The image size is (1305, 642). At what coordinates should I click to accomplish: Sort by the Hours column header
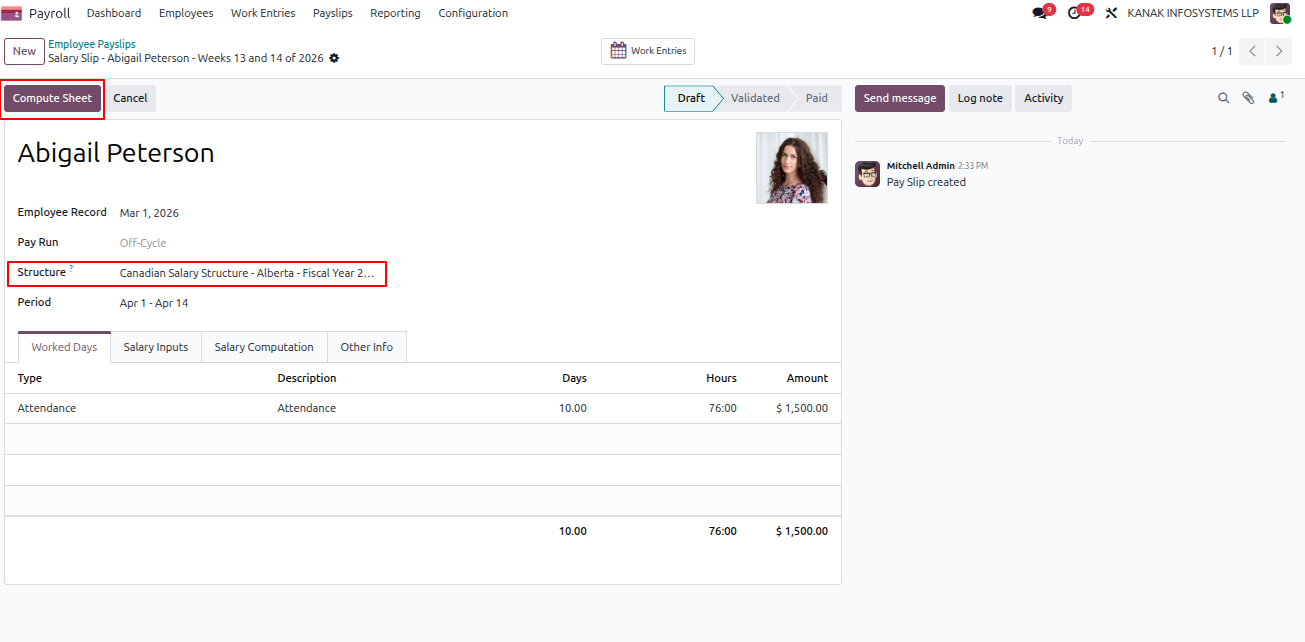[x=721, y=378]
